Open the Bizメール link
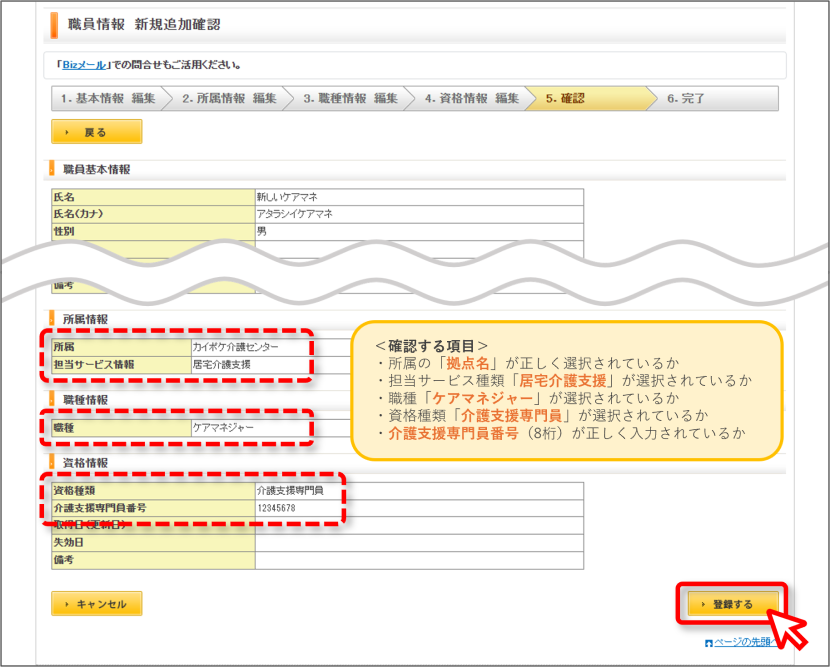Screen dimensions: 830x667 [84, 65]
